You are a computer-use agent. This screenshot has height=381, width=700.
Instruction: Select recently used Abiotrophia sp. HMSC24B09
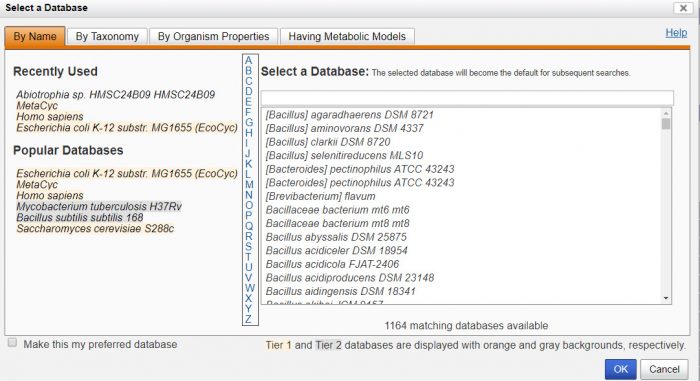point(116,95)
